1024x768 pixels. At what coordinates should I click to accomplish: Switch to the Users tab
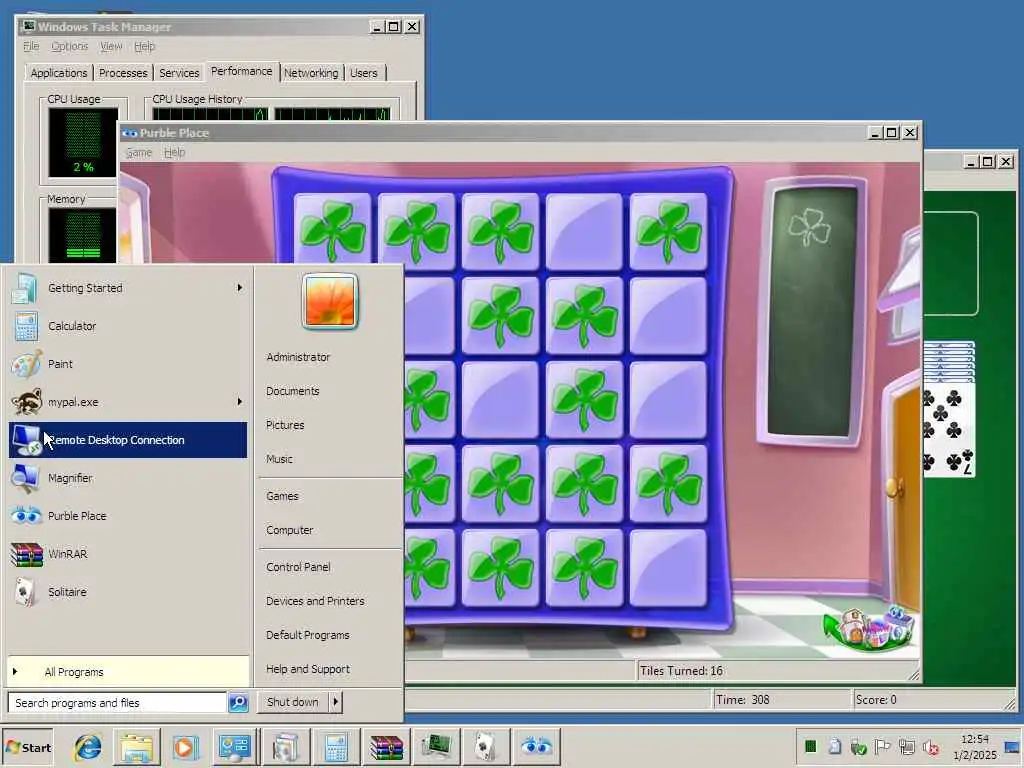coord(364,72)
